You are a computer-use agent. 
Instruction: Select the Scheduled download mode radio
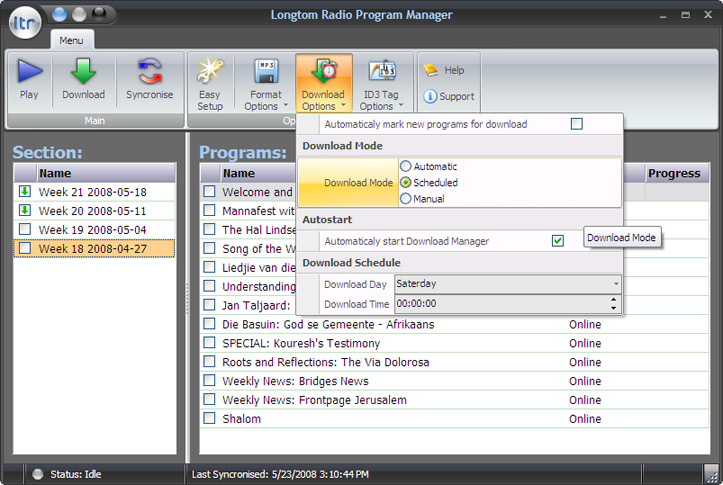pos(406,183)
